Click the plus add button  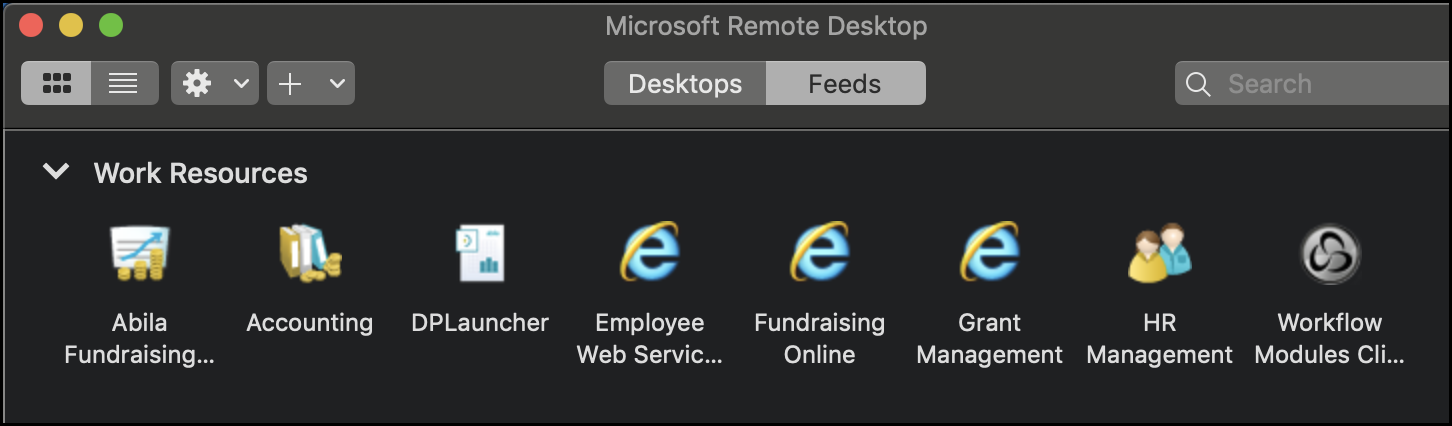pyautogui.click(x=290, y=84)
